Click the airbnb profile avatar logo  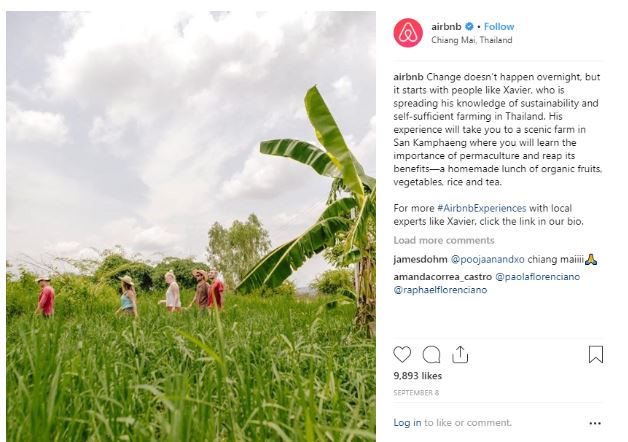(x=408, y=33)
